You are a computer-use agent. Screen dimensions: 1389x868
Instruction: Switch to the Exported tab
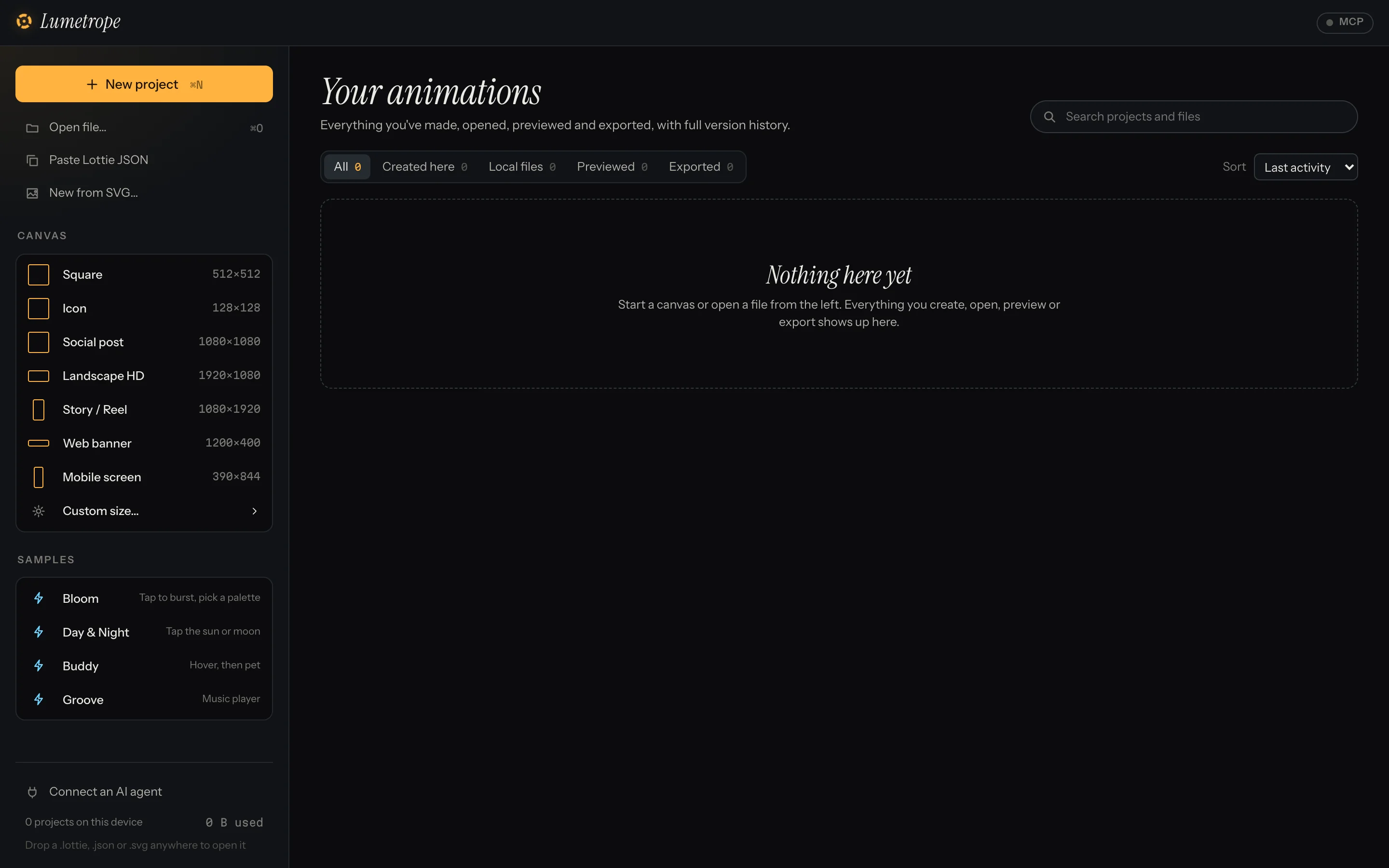click(x=701, y=166)
